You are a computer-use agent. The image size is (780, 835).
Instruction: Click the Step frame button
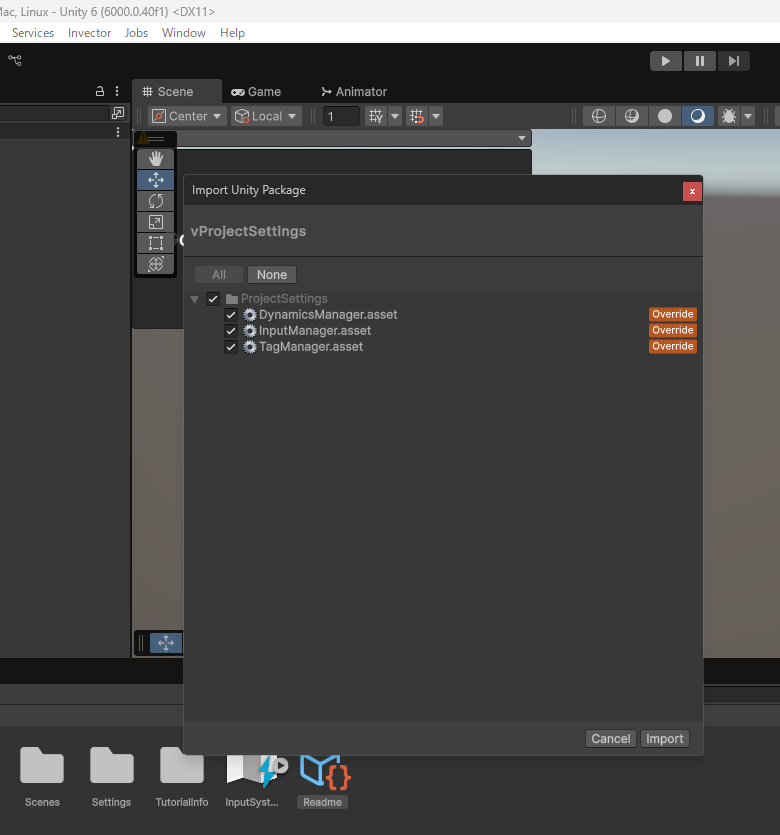[x=733, y=61]
